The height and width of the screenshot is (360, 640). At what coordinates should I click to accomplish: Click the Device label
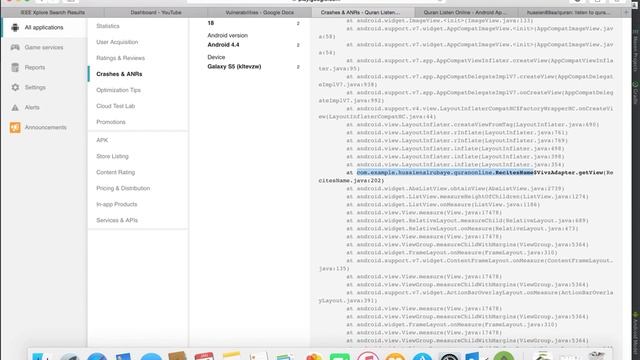point(216,57)
